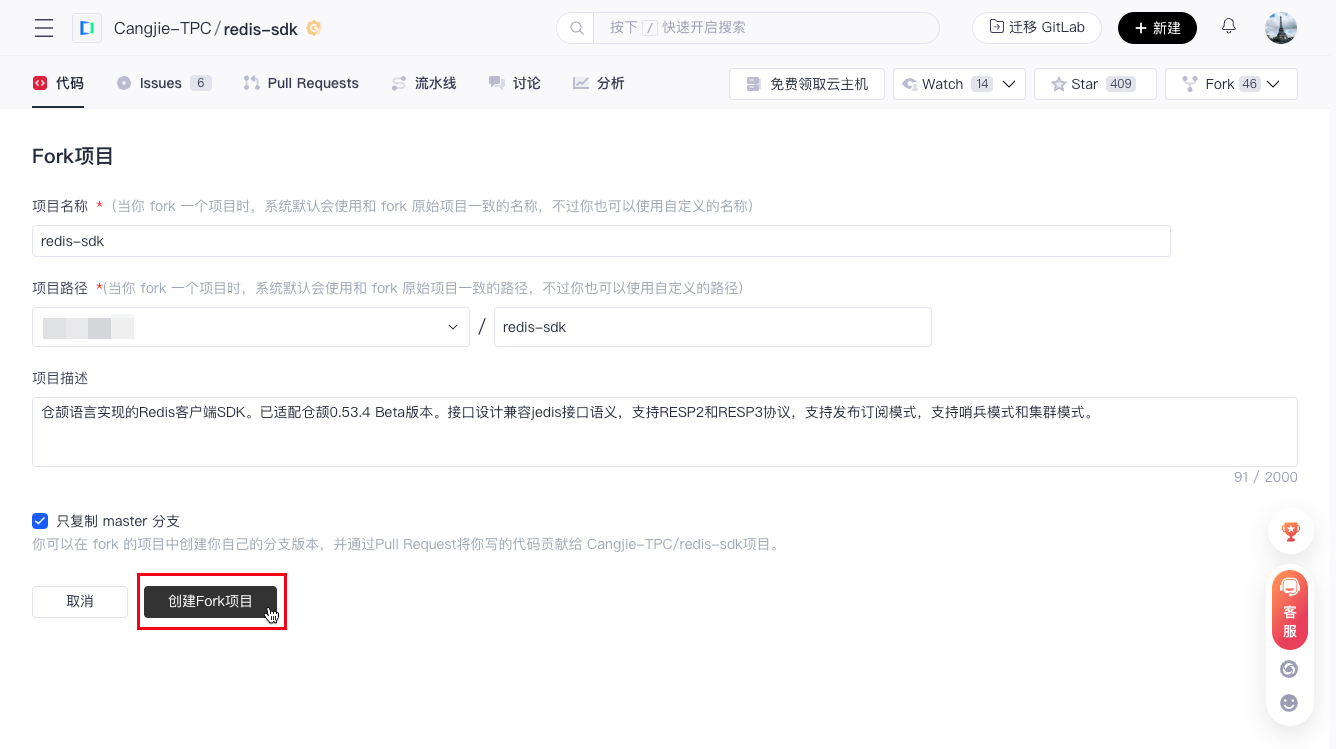Uncheck only copy master branch checkbox

pos(40,521)
